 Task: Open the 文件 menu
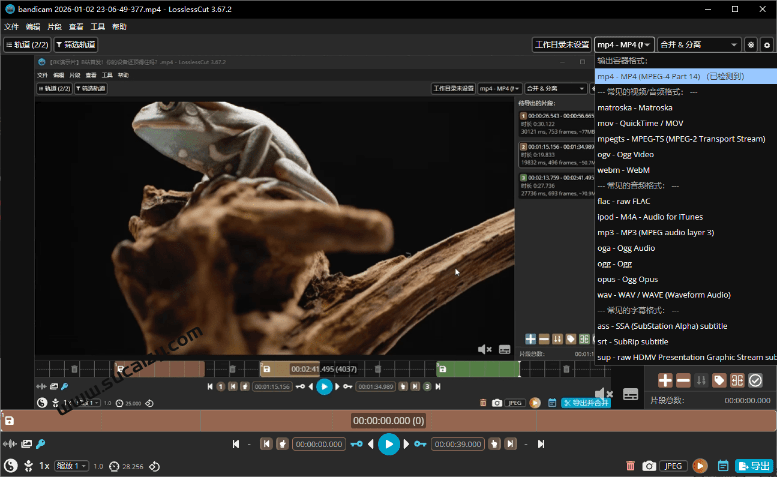click(11, 27)
